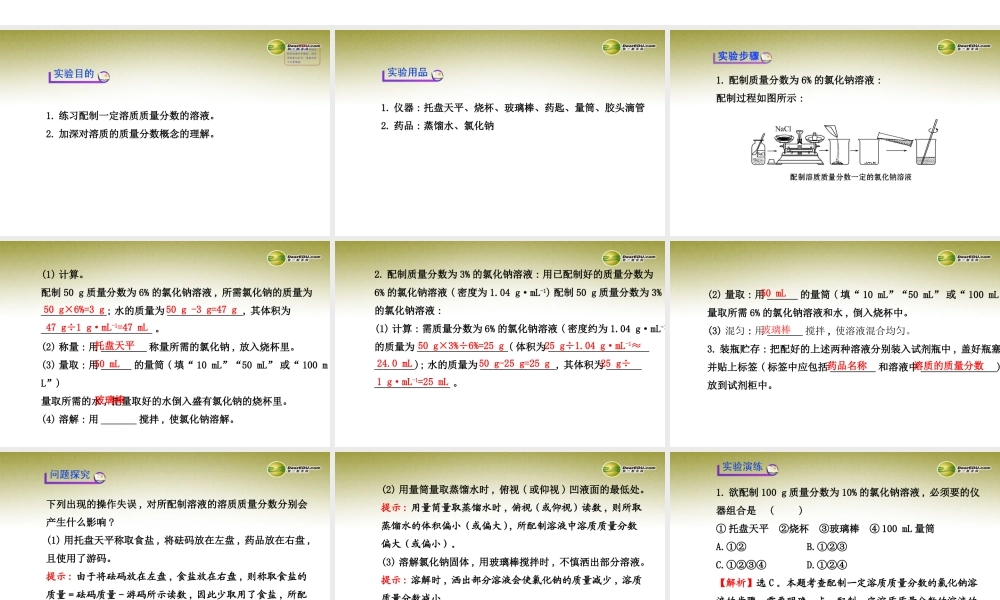1000x600 pixels.
Task: Click option C. ①②③④ on the 实验演练 slide
Action: pos(741,565)
